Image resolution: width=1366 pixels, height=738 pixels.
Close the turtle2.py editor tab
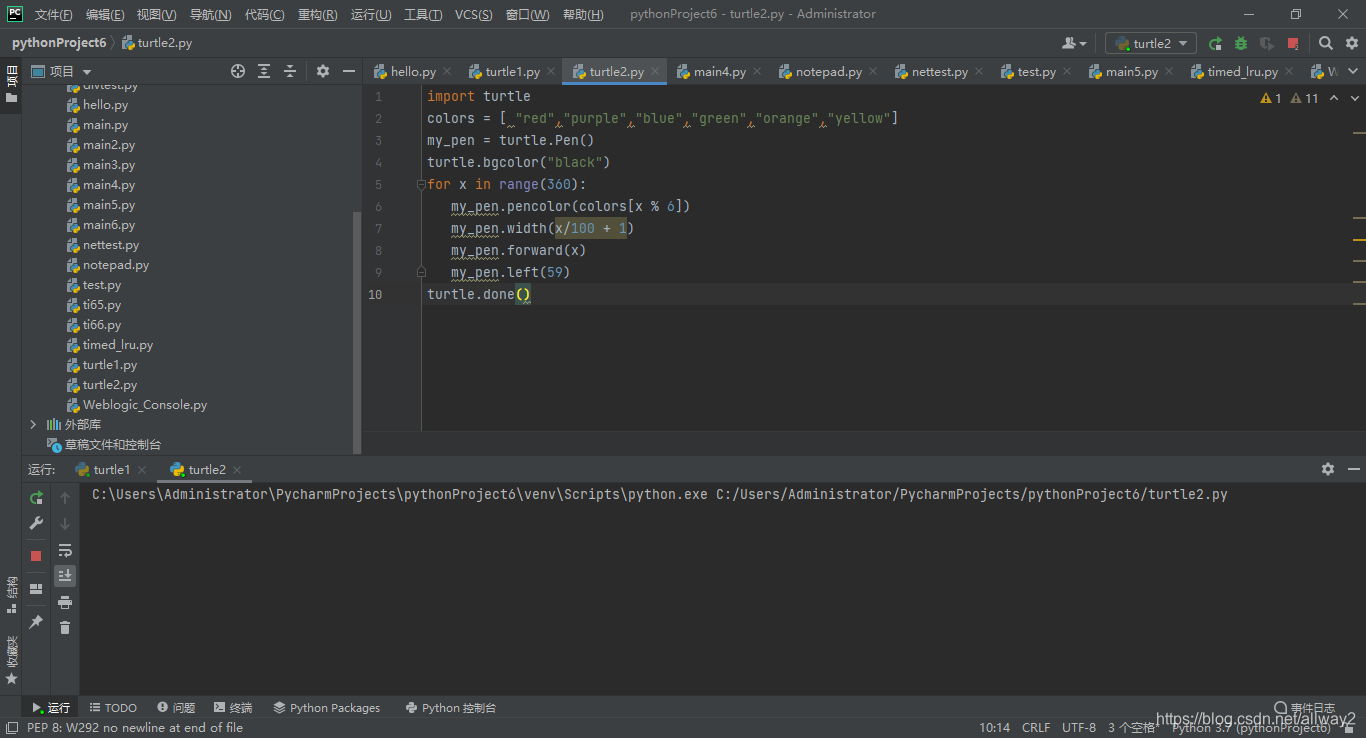coord(656,71)
